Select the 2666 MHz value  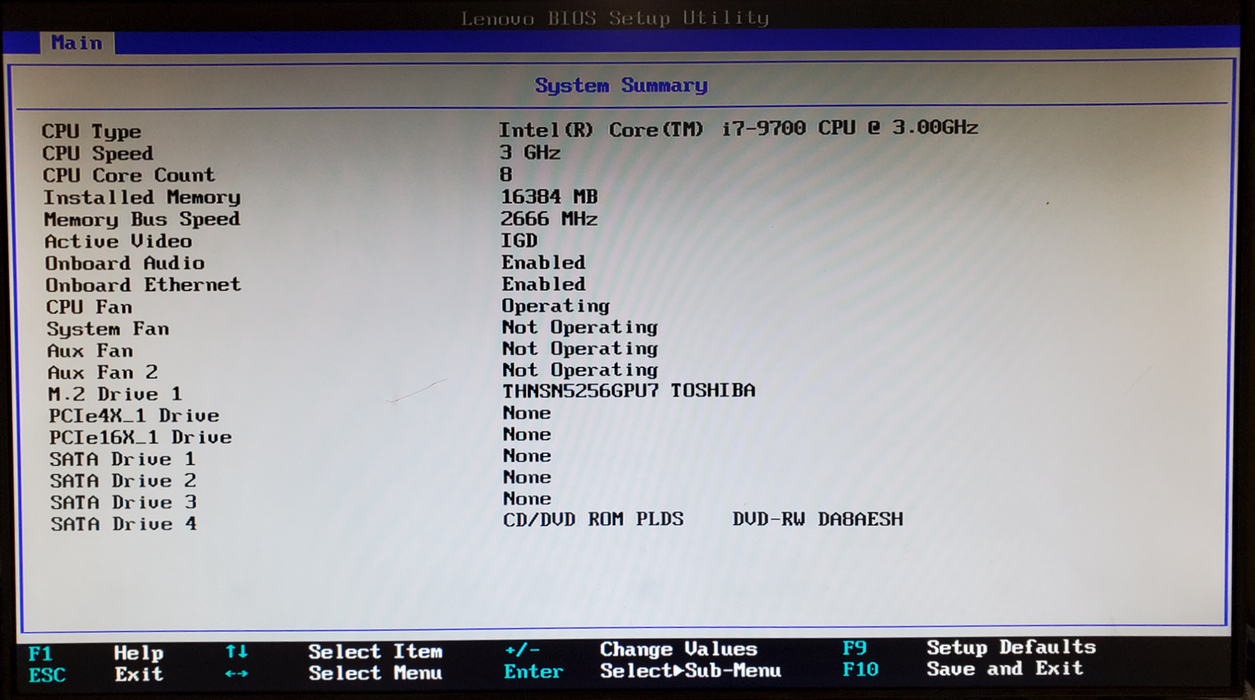[x=549, y=219]
